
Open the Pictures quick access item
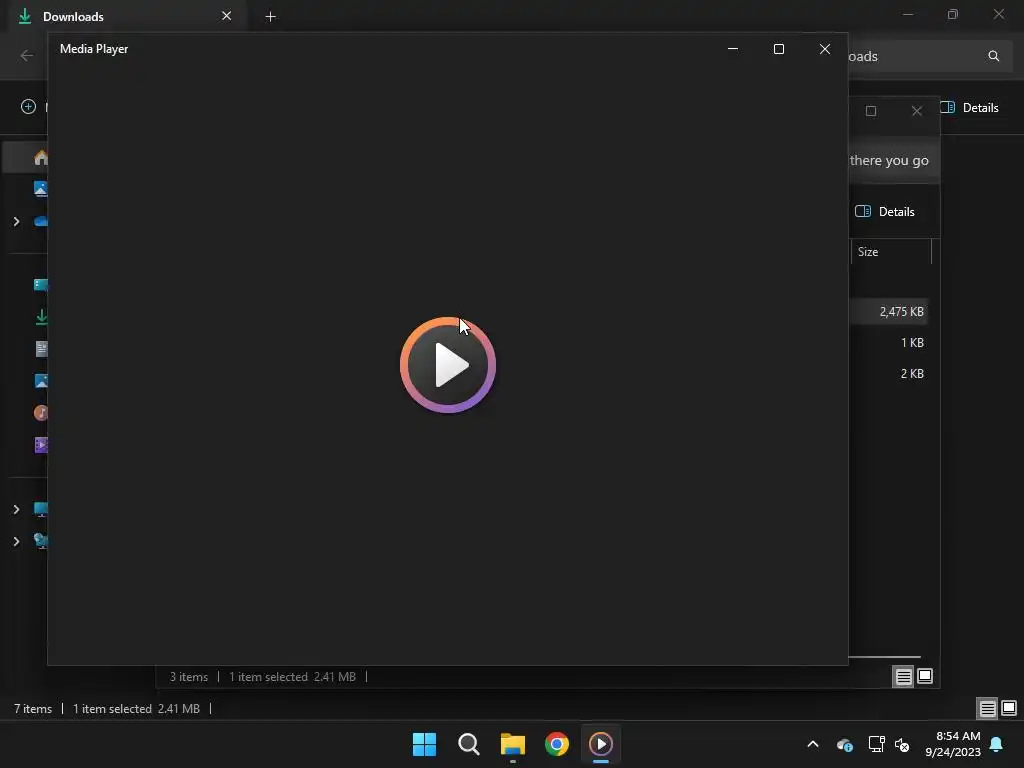click(x=40, y=381)
